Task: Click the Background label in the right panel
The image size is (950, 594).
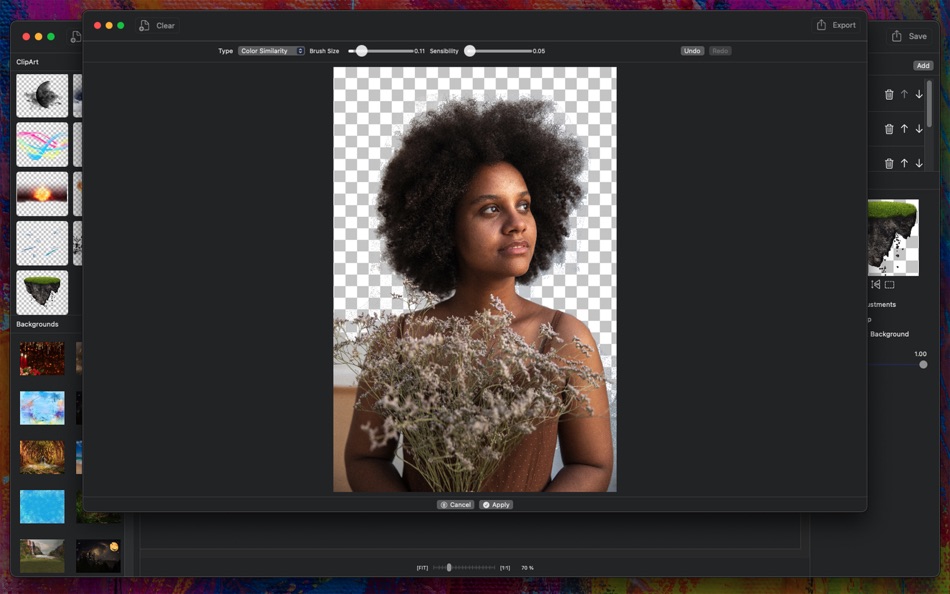Action: click(889, 334)
